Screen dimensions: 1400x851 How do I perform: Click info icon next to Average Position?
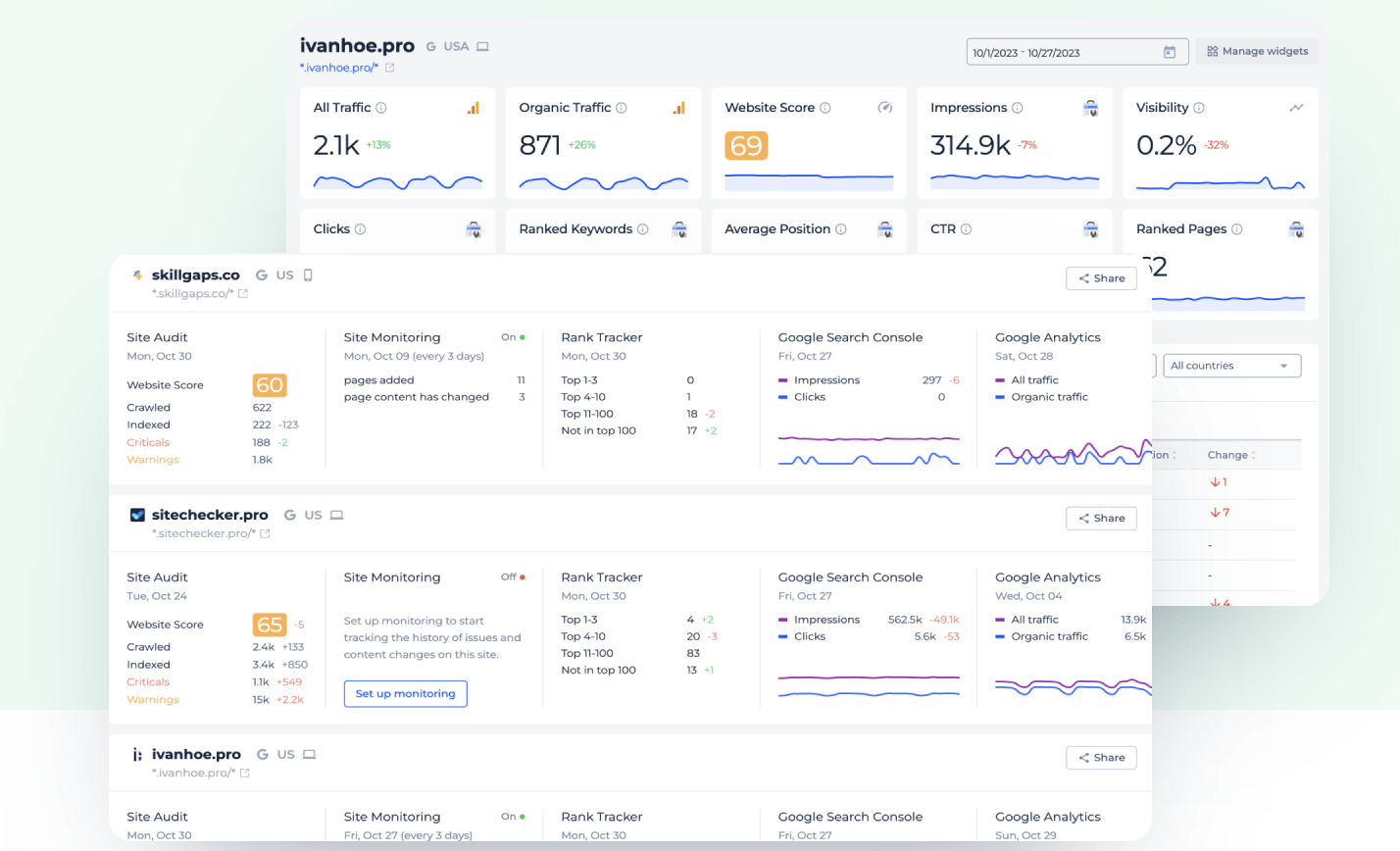[x=841, y=229]
